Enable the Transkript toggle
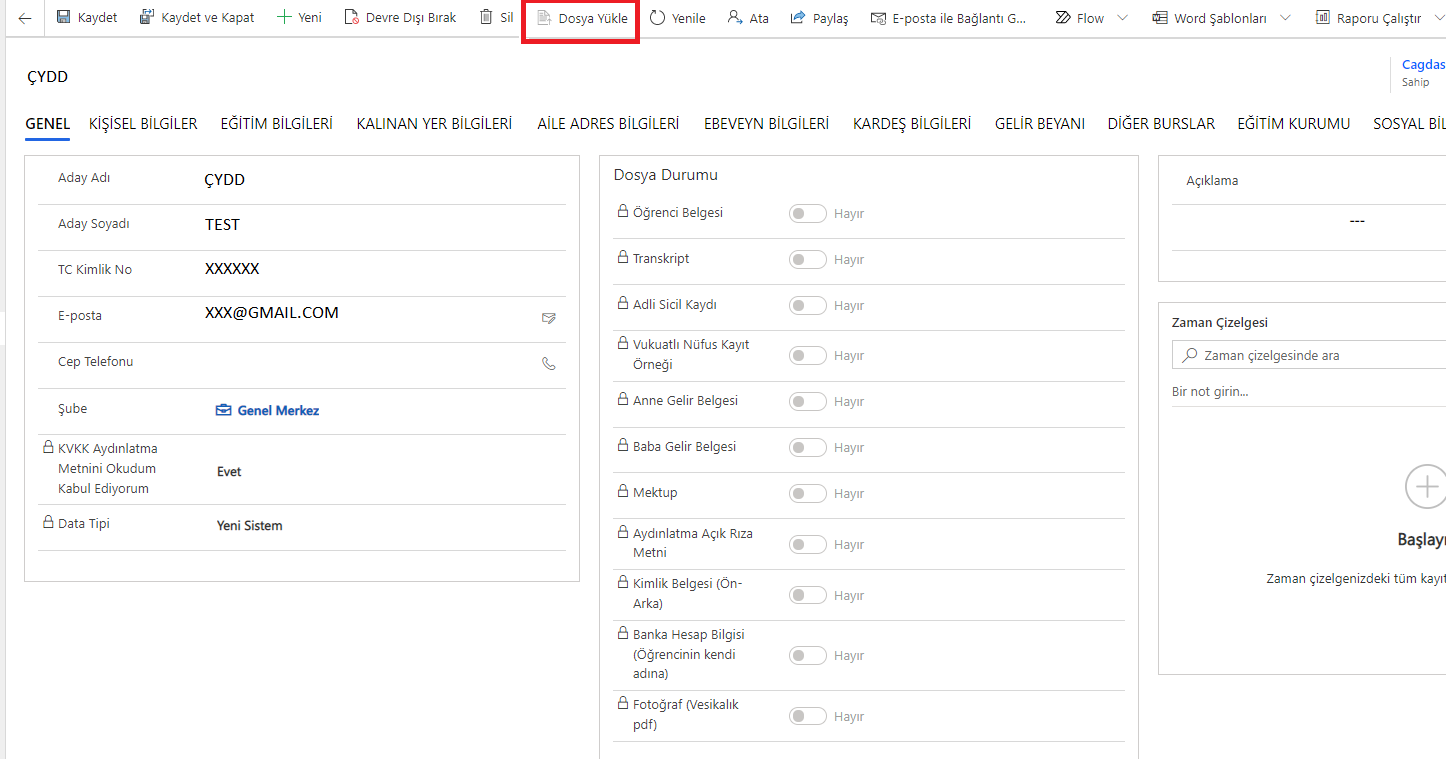1446x759 pixels. (808, 260)
